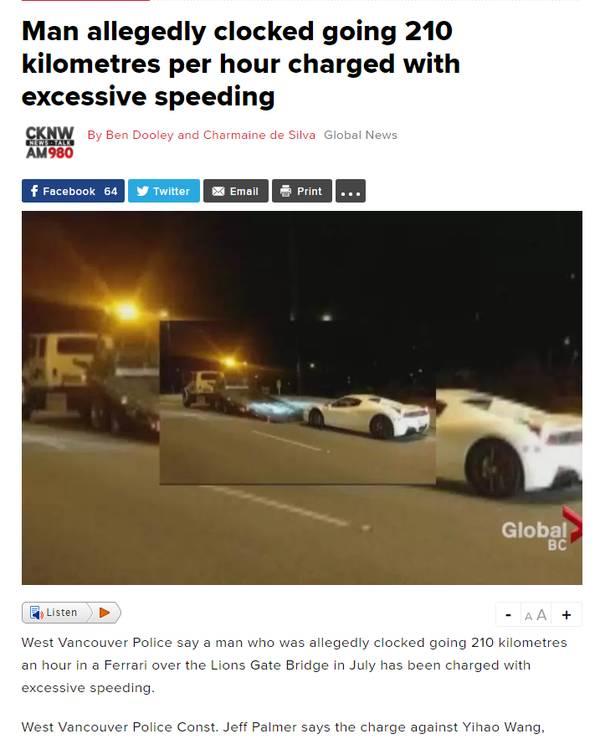Play the Listen audio with orange arrow
Screen dimensions: 600x739
105,613
